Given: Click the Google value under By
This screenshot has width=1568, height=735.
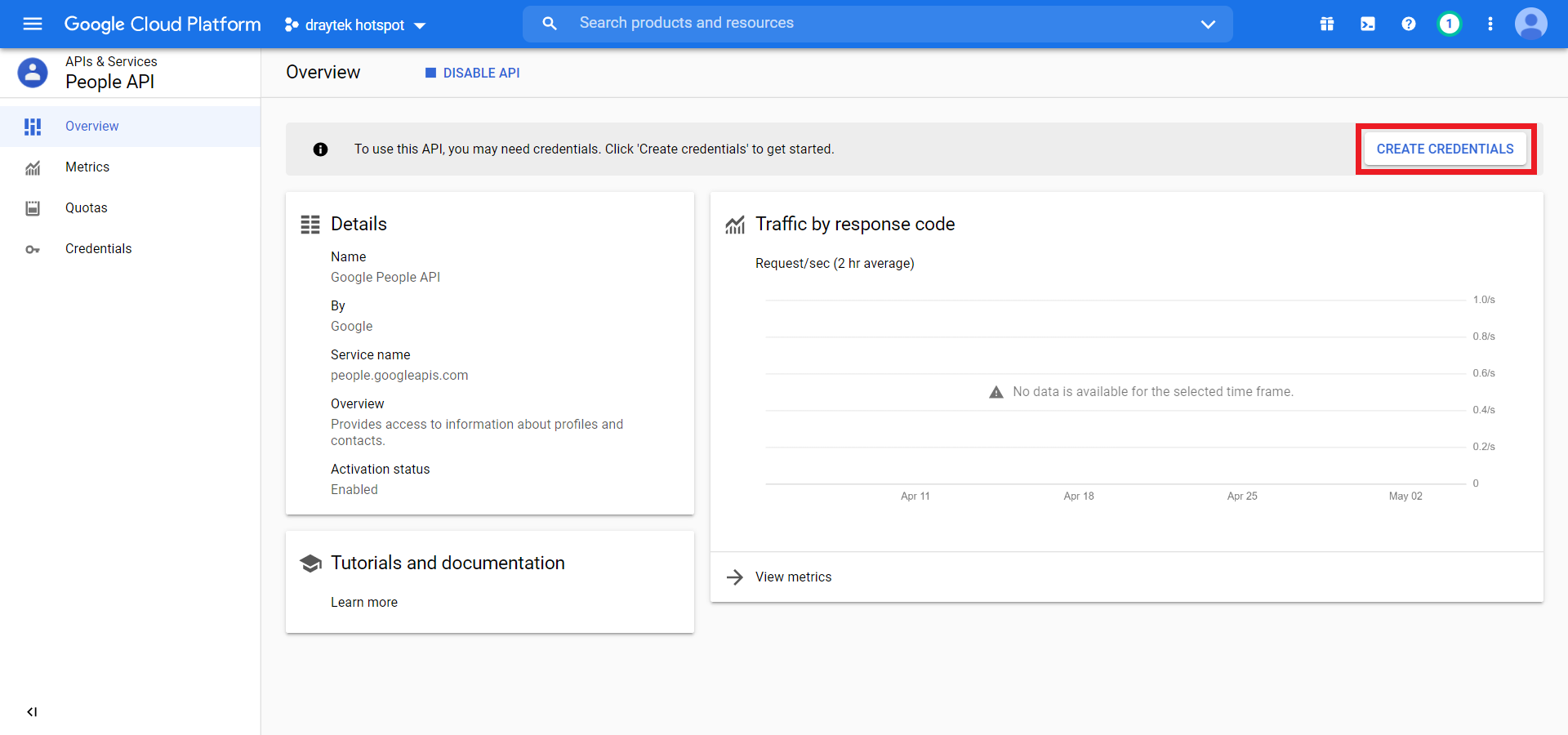Looking at the screenshot, I should (x=352, y=327).
